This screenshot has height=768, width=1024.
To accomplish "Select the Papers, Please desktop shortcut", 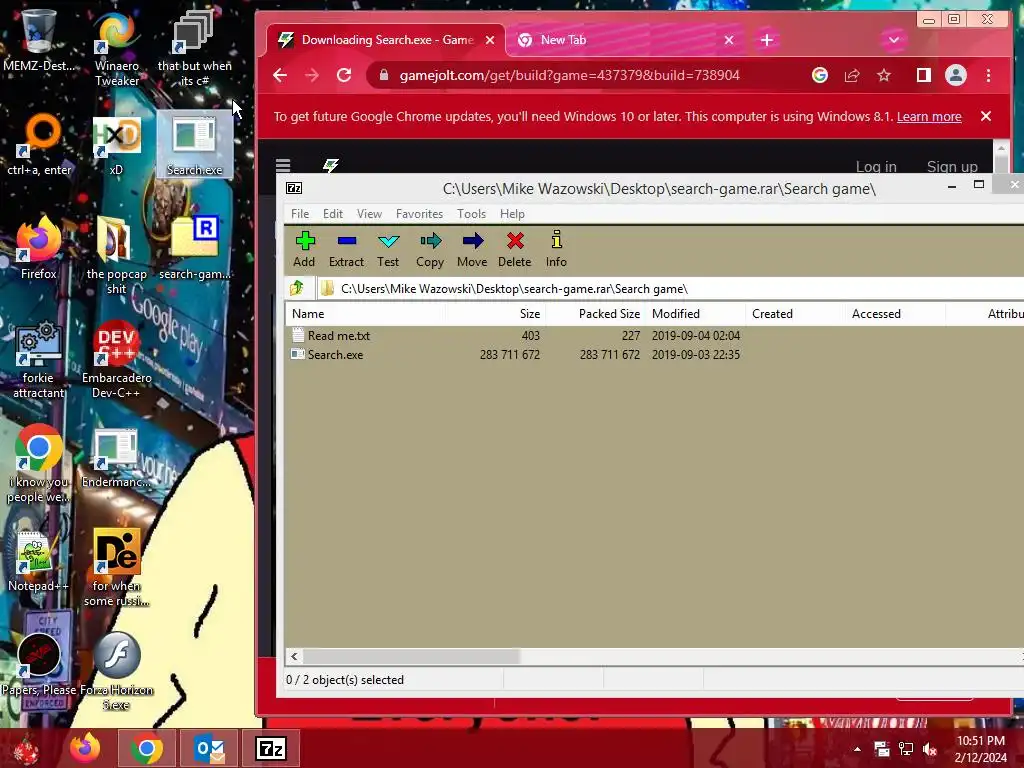I will click(39, 663).
